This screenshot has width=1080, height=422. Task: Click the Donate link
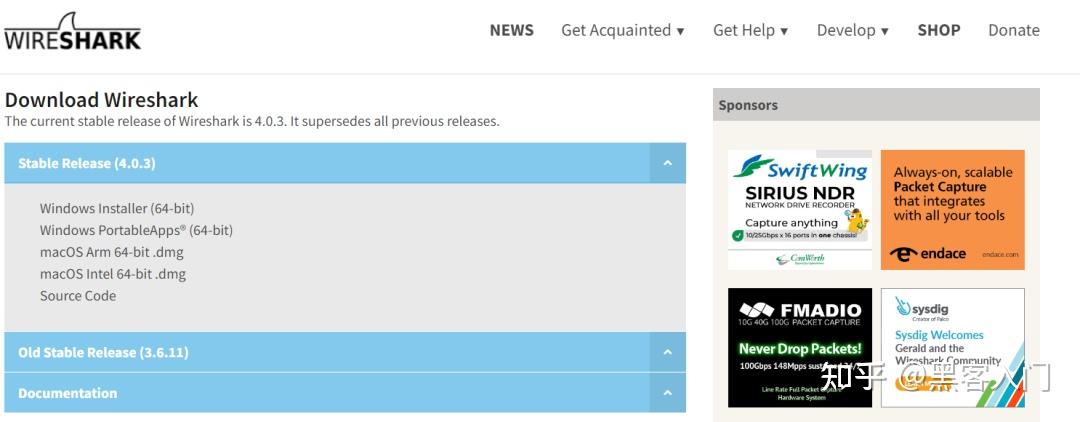point(1013,30)
